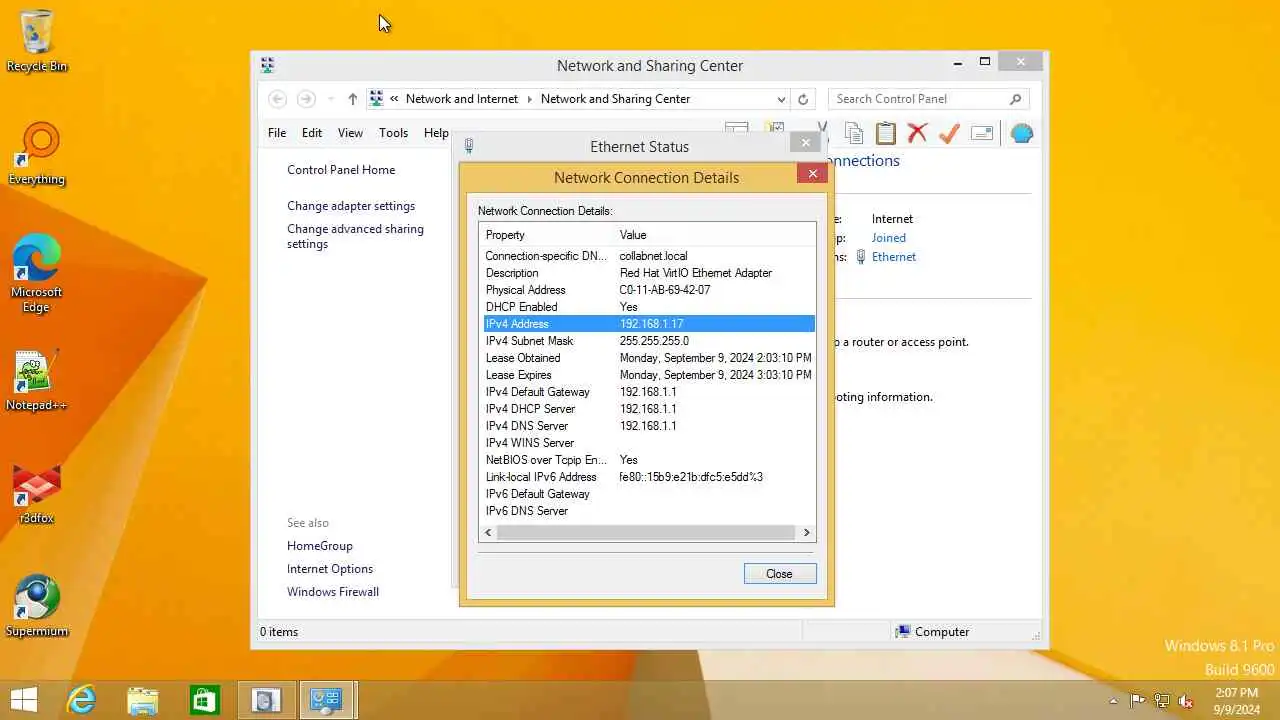Image resolution: width=1280 pixels, height=720 pixels.
Task: Refresh the Network and Sharing Center address bar
Action: pyautogui.click(x=802, y=99)
